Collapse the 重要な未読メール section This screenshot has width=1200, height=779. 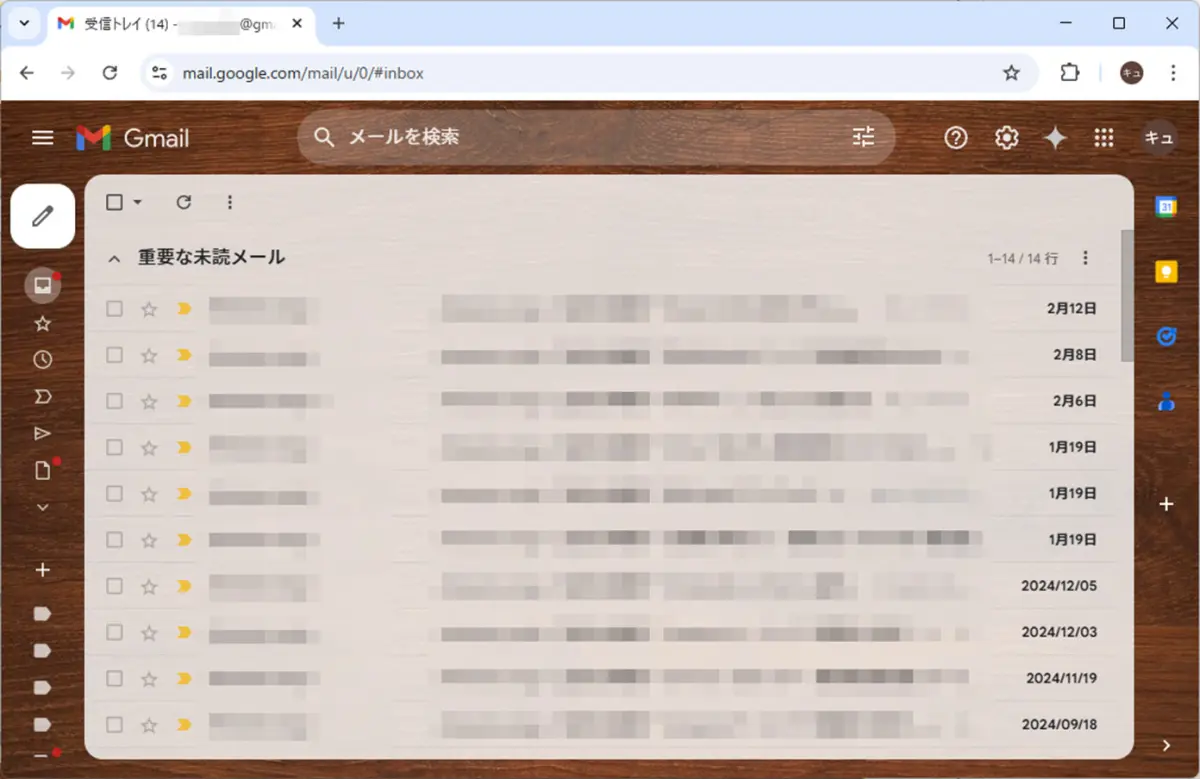tap(113, 257)
